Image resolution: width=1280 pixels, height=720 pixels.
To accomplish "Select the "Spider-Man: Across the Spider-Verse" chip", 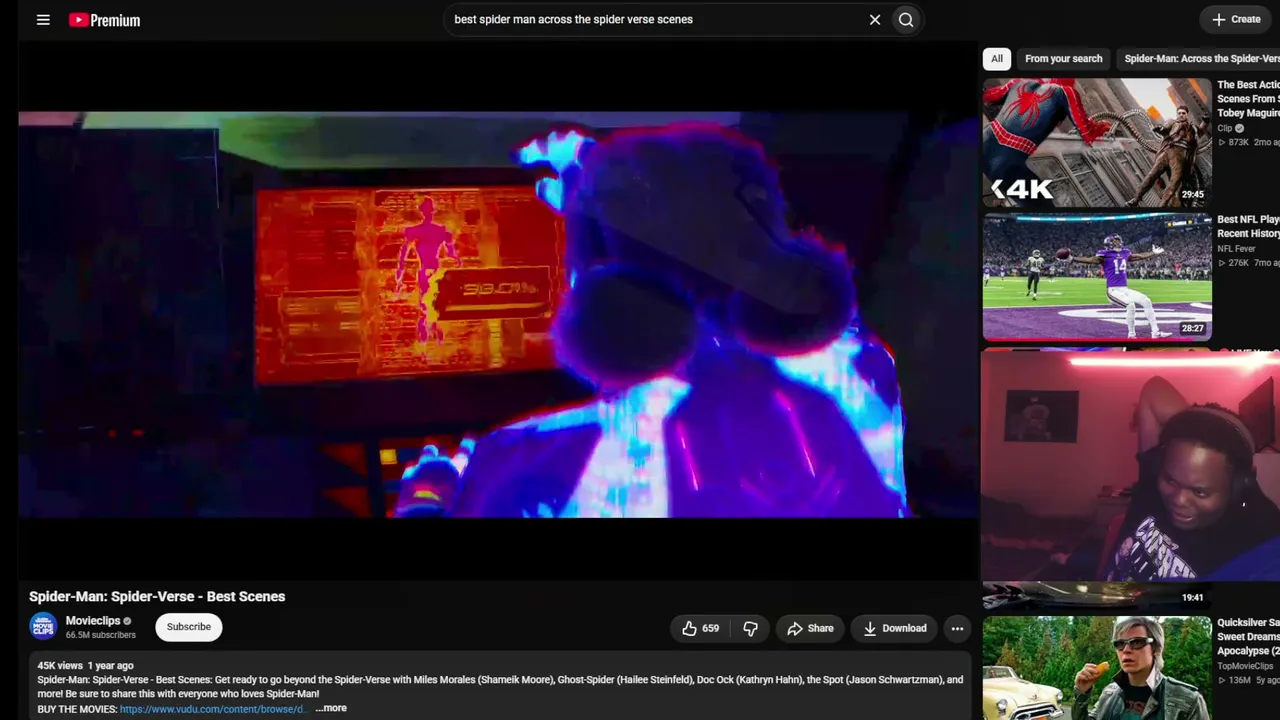I will pos(1201,59).
